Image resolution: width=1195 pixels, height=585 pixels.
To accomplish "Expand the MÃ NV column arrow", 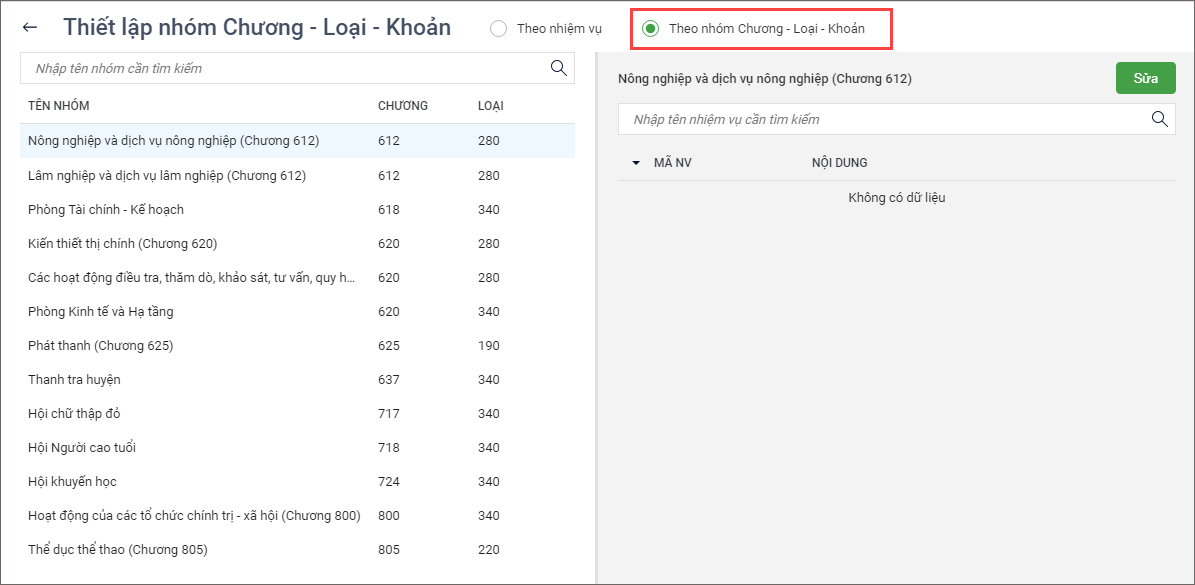I will point(636,163).
